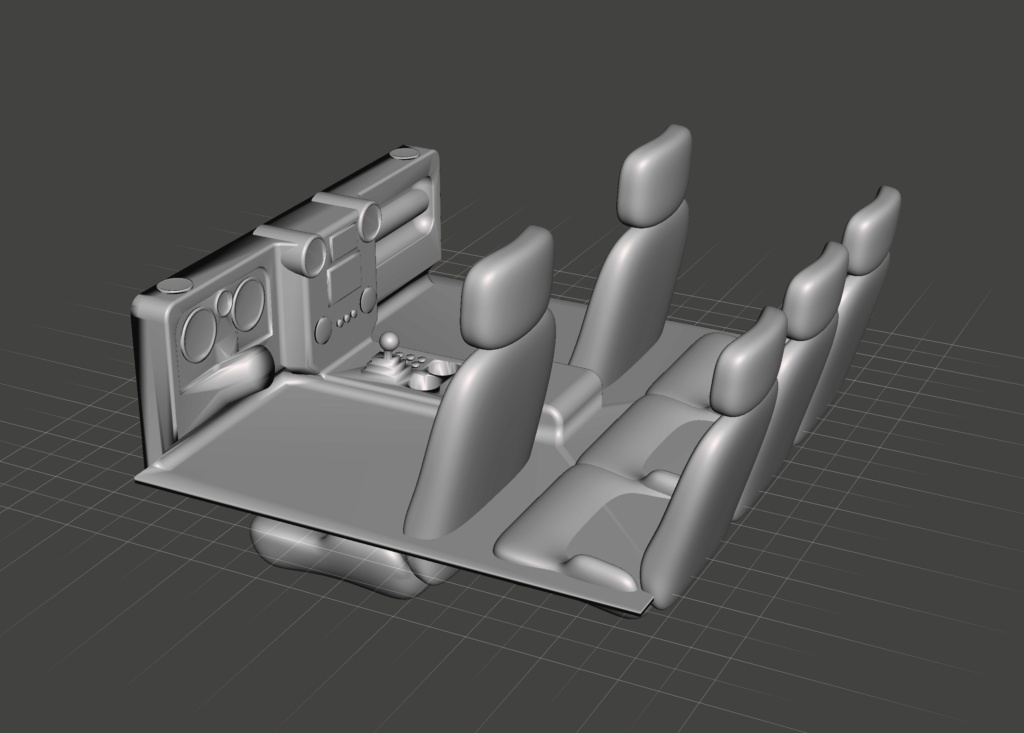This screenshot has height=733, width=1024.
Task: Select the steering column below the gauges
Action: (x=229, y=372)
